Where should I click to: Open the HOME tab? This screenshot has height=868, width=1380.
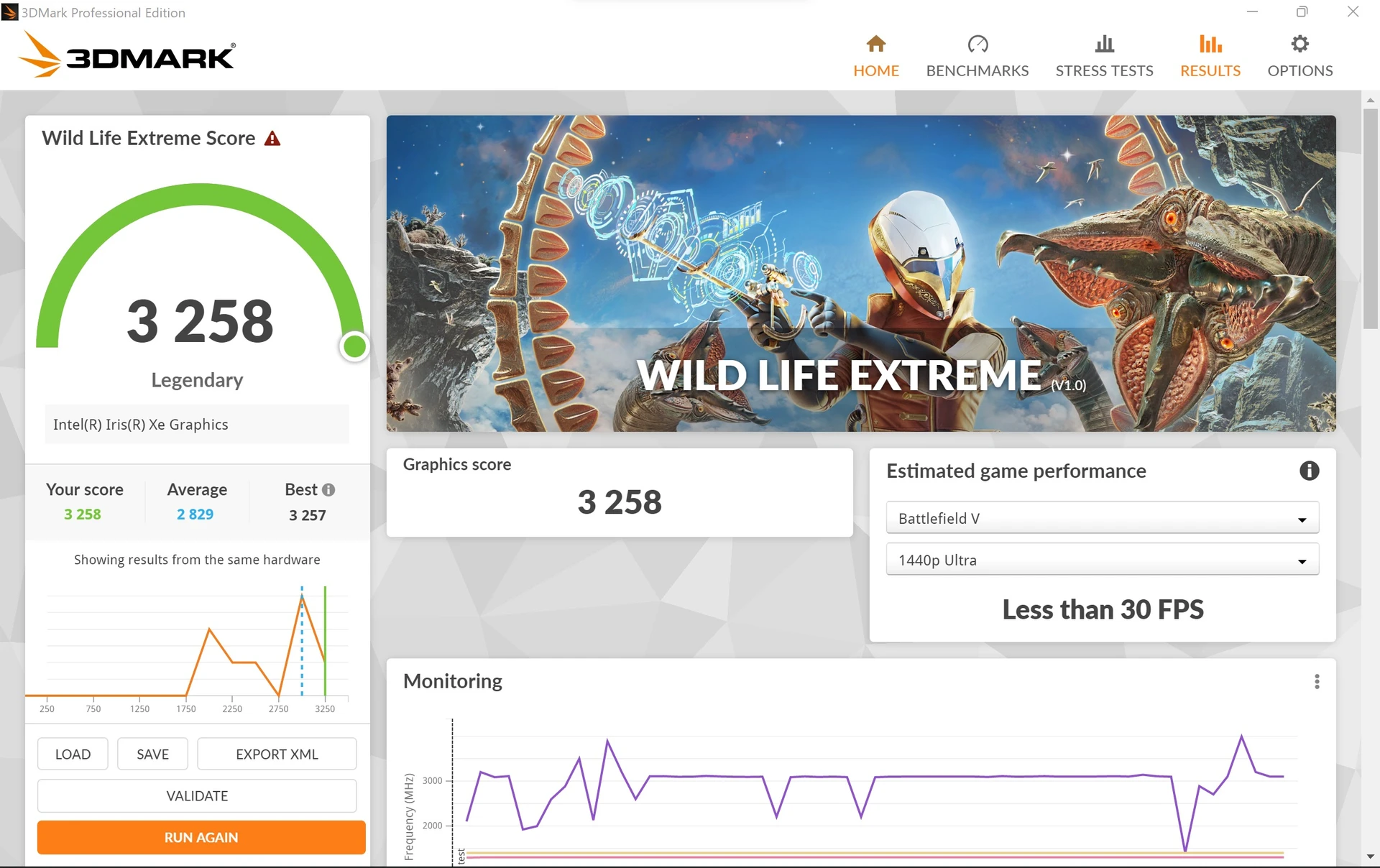click(875, 56)
